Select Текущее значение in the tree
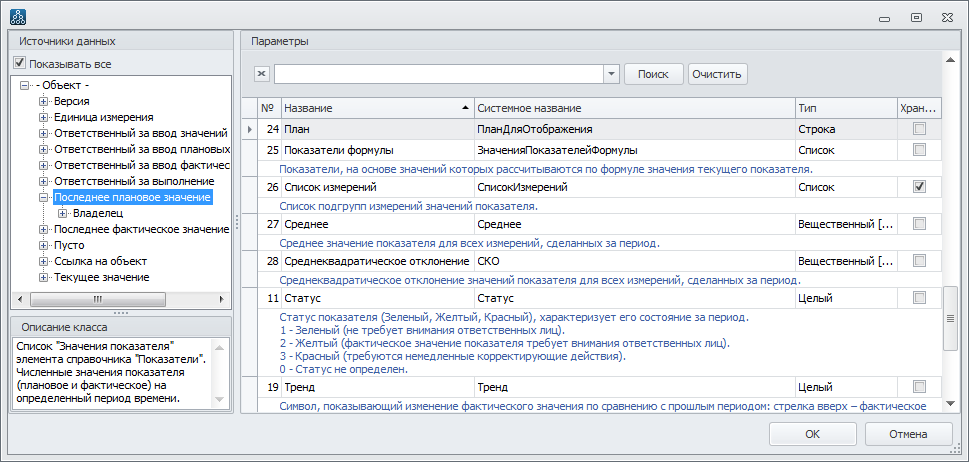The image size is (969, 462). [x=101, y=277]
